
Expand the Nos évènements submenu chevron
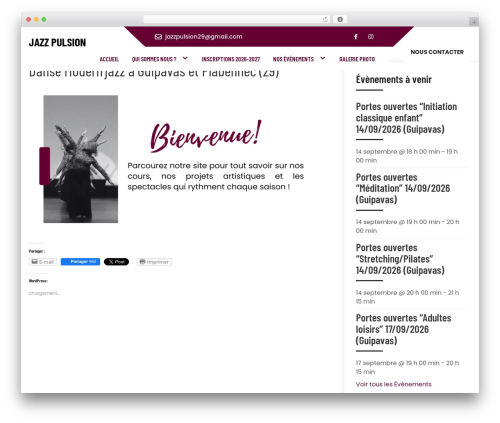(x=323, y=58)
